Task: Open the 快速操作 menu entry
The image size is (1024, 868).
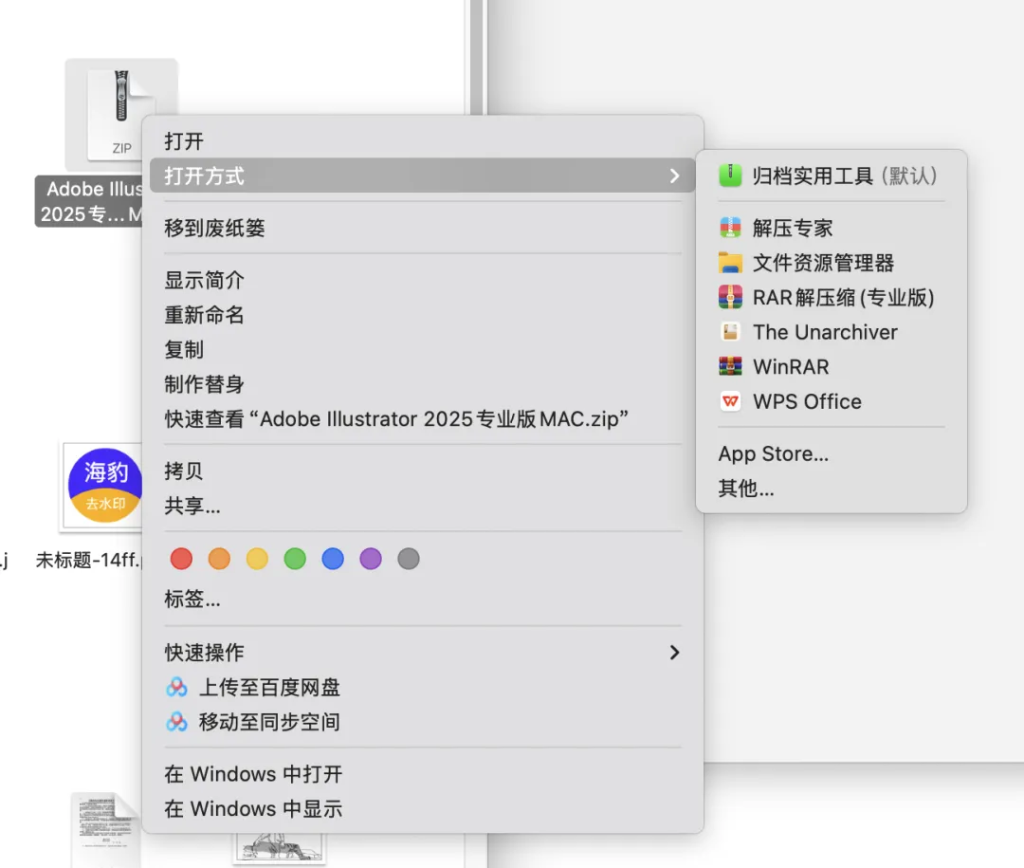Action: (x=422, y=652)
